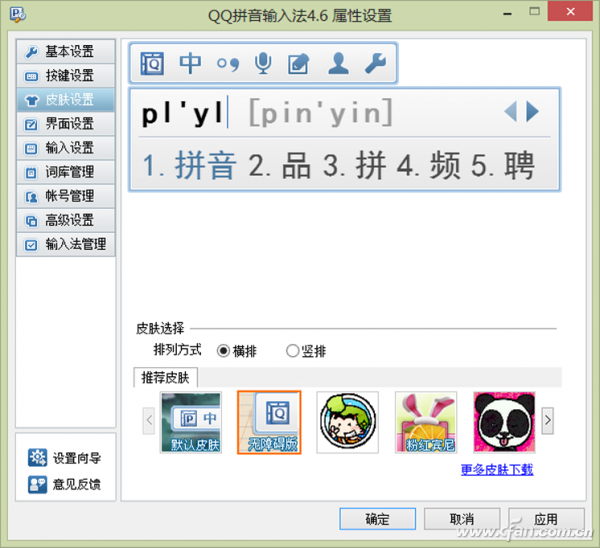Click 应用 apply button
This screenshot has height=548, width=600.
coord(546,519)
